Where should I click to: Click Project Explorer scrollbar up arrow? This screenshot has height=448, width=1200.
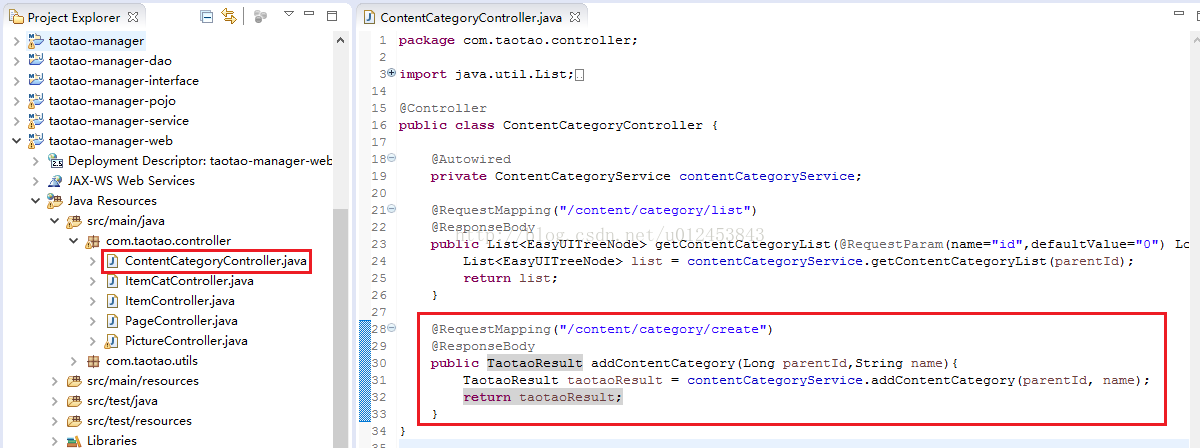point(341,40)
